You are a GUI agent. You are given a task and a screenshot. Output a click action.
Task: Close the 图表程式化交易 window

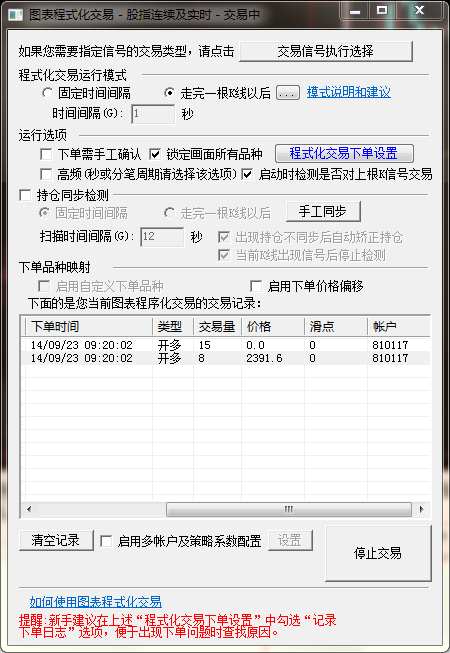pyautogui.click(x=419, y=10)
